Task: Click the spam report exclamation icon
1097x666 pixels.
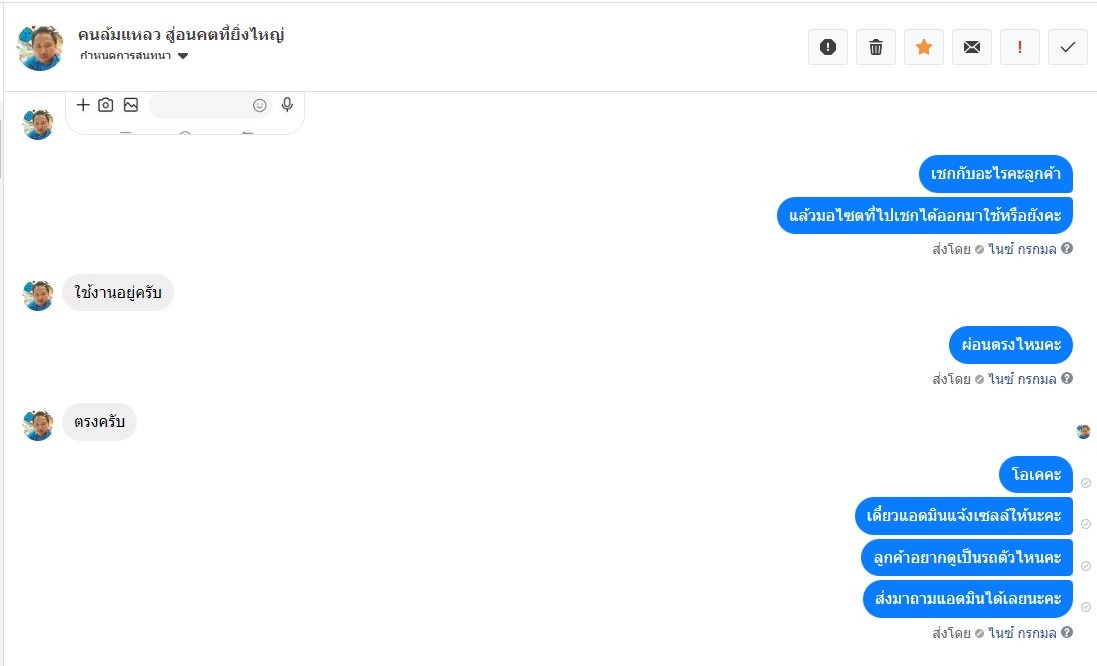Action: (828, 47)
